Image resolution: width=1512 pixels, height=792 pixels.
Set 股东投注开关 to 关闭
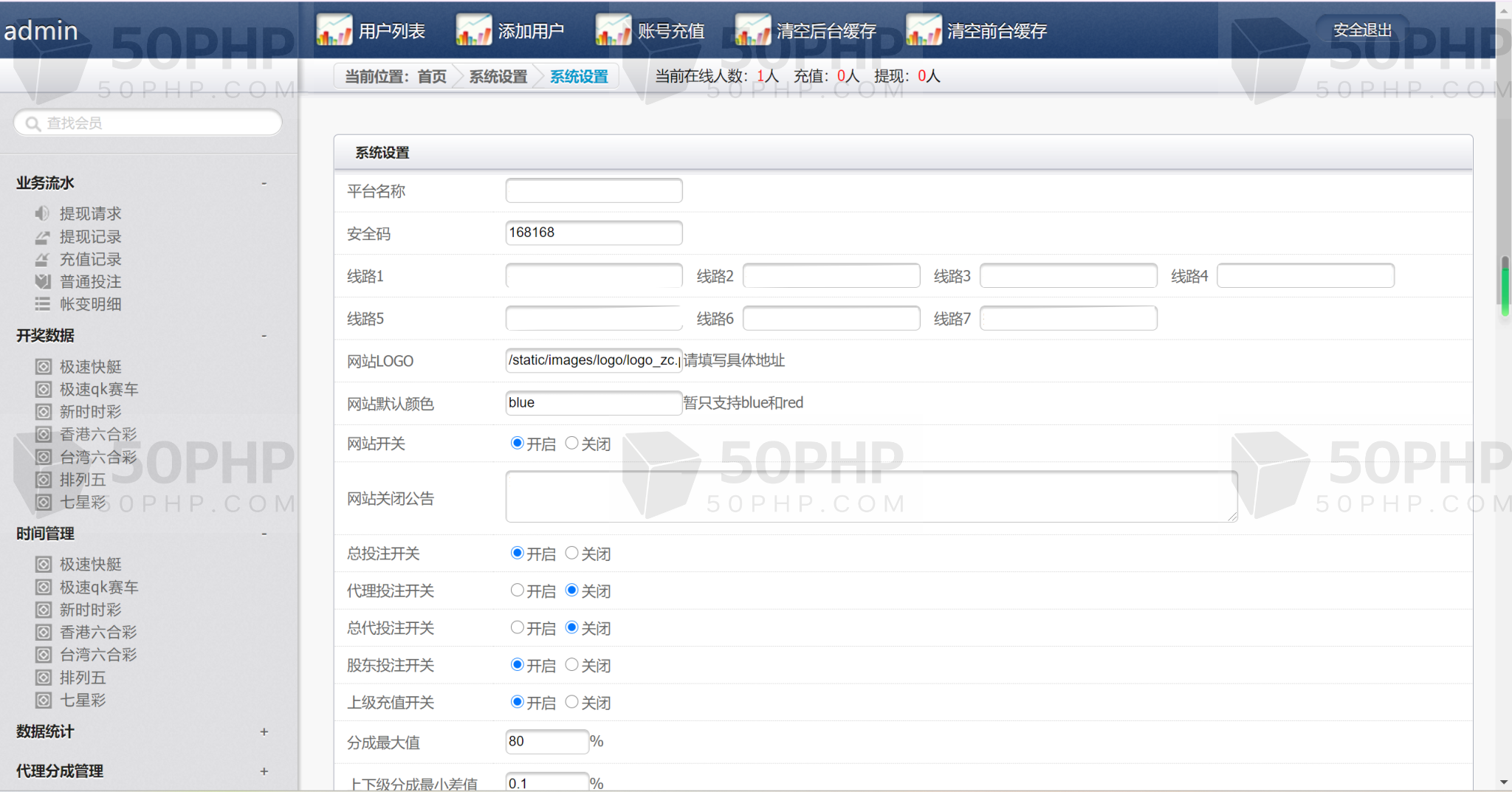[571, 665]
